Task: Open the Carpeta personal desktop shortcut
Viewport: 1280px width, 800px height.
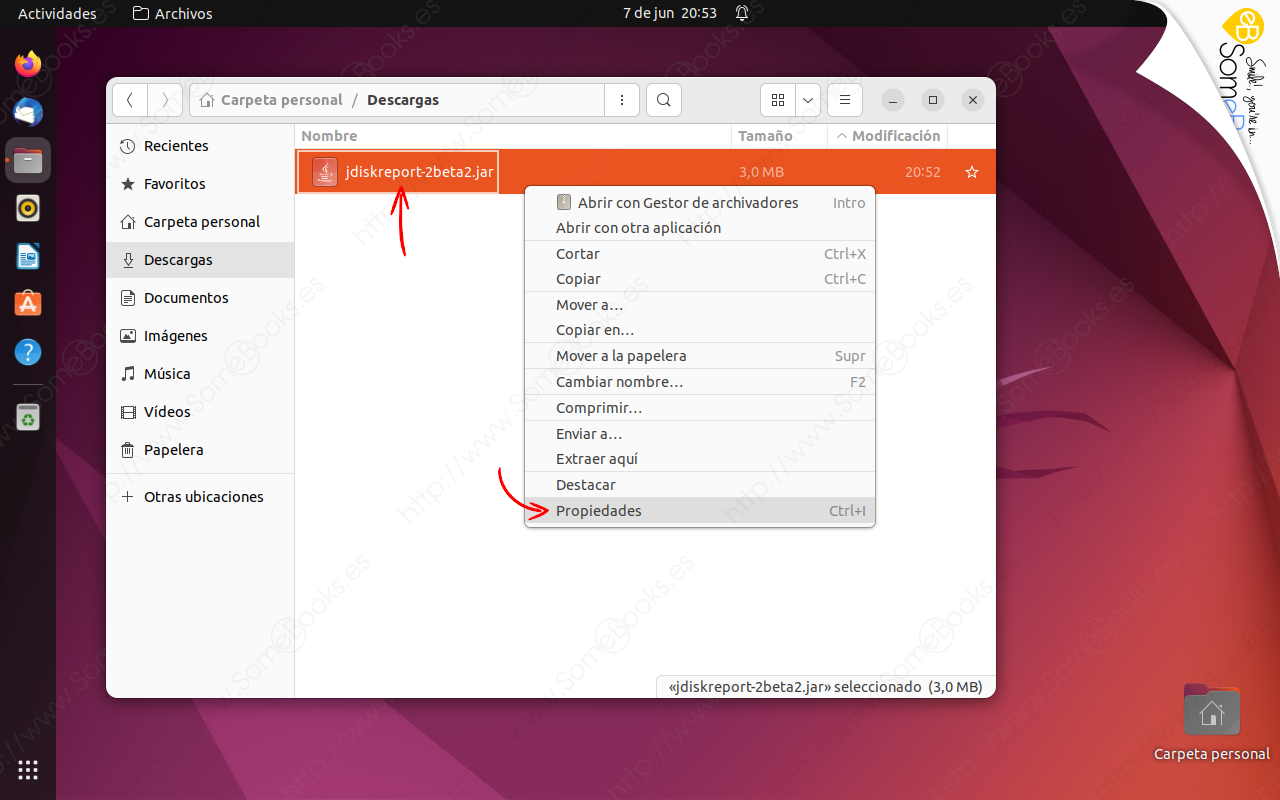Action: point(1211,710)
